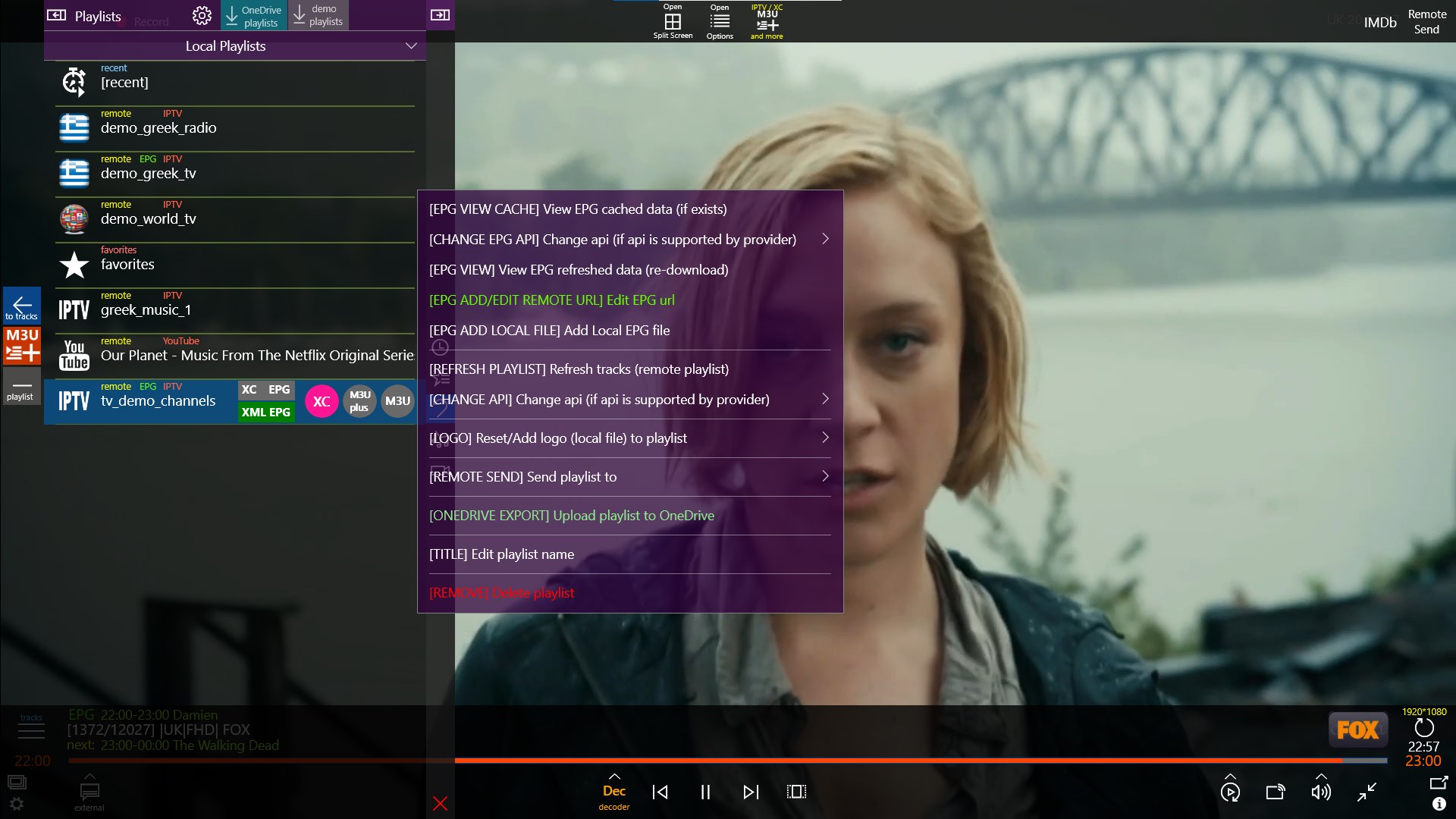Open the volume speaker icon
This screenshot has width=1456, height=819.
tap(1320, 791)
